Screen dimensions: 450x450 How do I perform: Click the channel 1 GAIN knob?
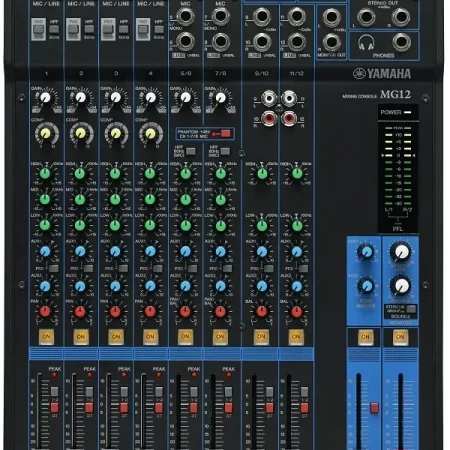[45, 97]
